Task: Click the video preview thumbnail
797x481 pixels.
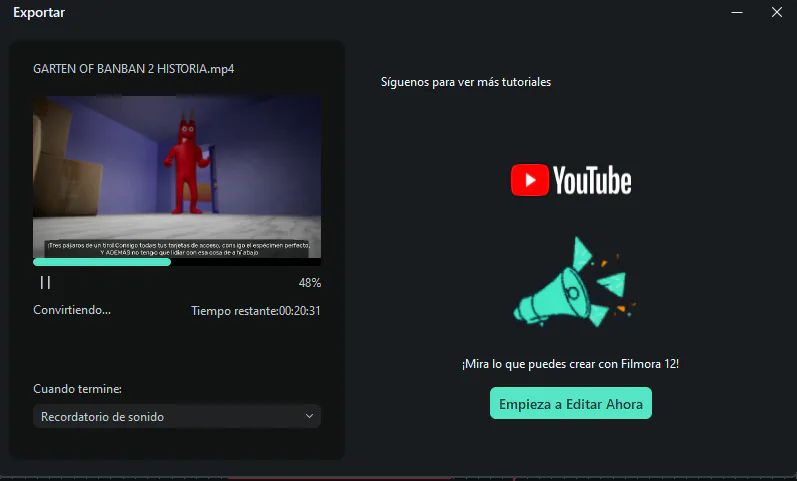Action: point(177,176)
